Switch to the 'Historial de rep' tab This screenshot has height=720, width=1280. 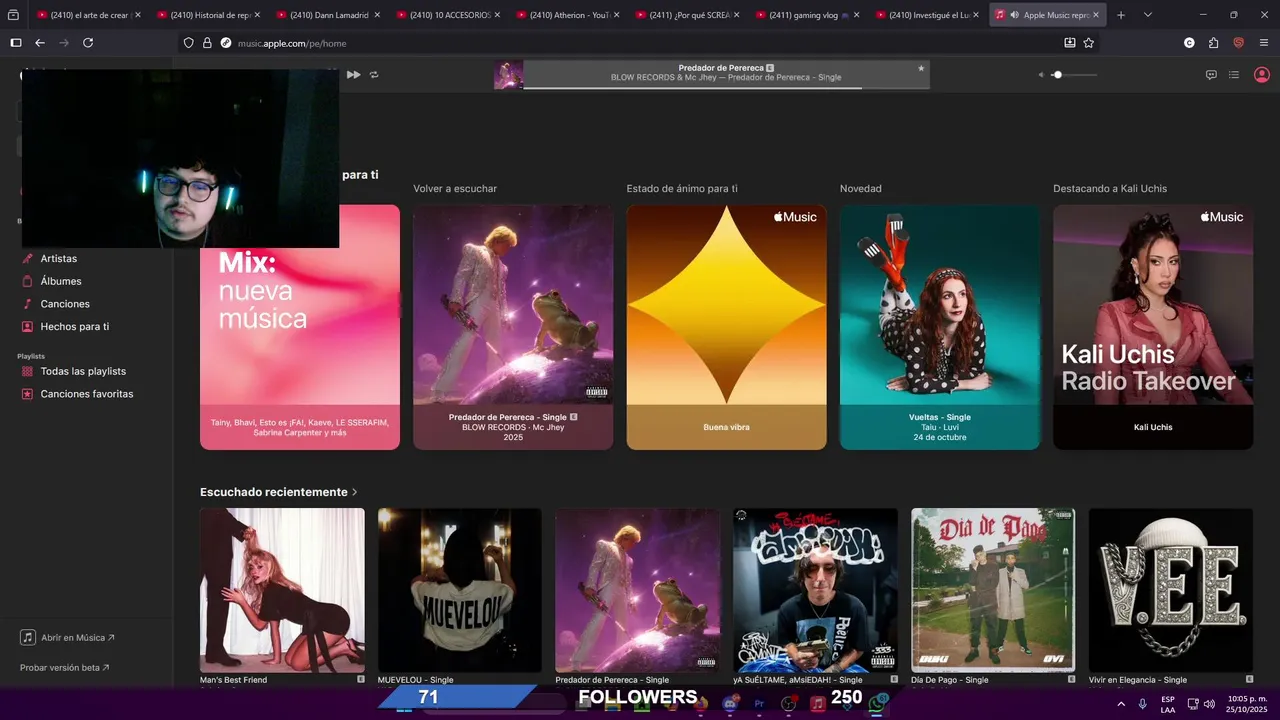click(208, 15)
